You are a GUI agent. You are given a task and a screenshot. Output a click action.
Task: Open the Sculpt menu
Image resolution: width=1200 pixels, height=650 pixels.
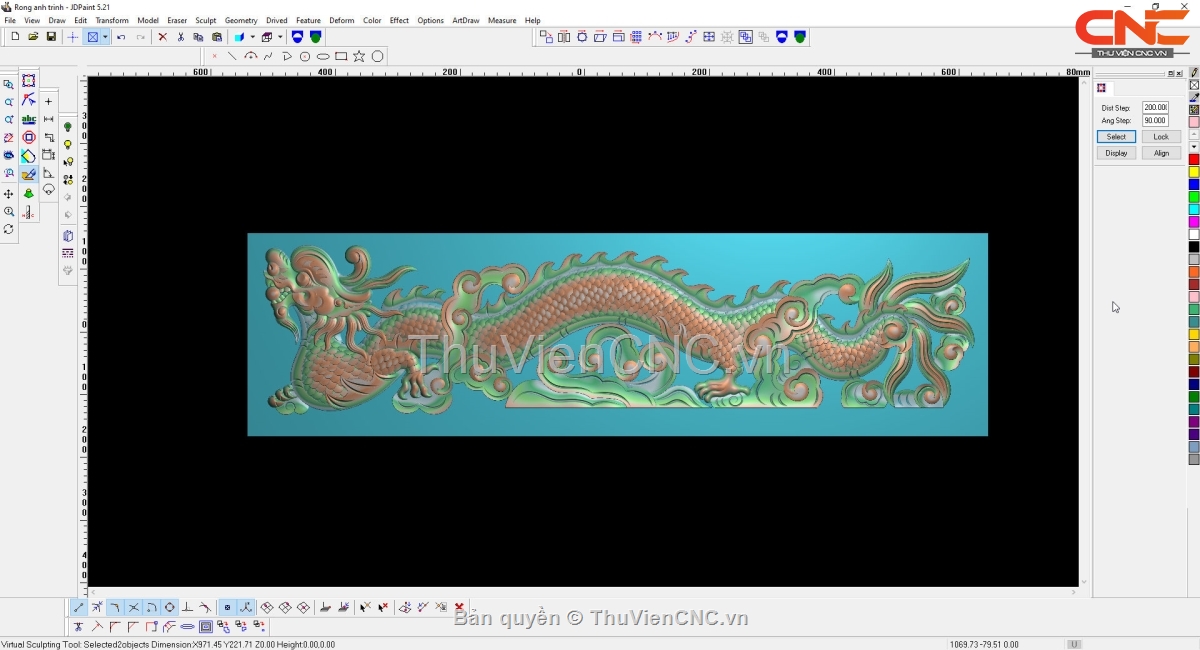[x=205, y=20]
